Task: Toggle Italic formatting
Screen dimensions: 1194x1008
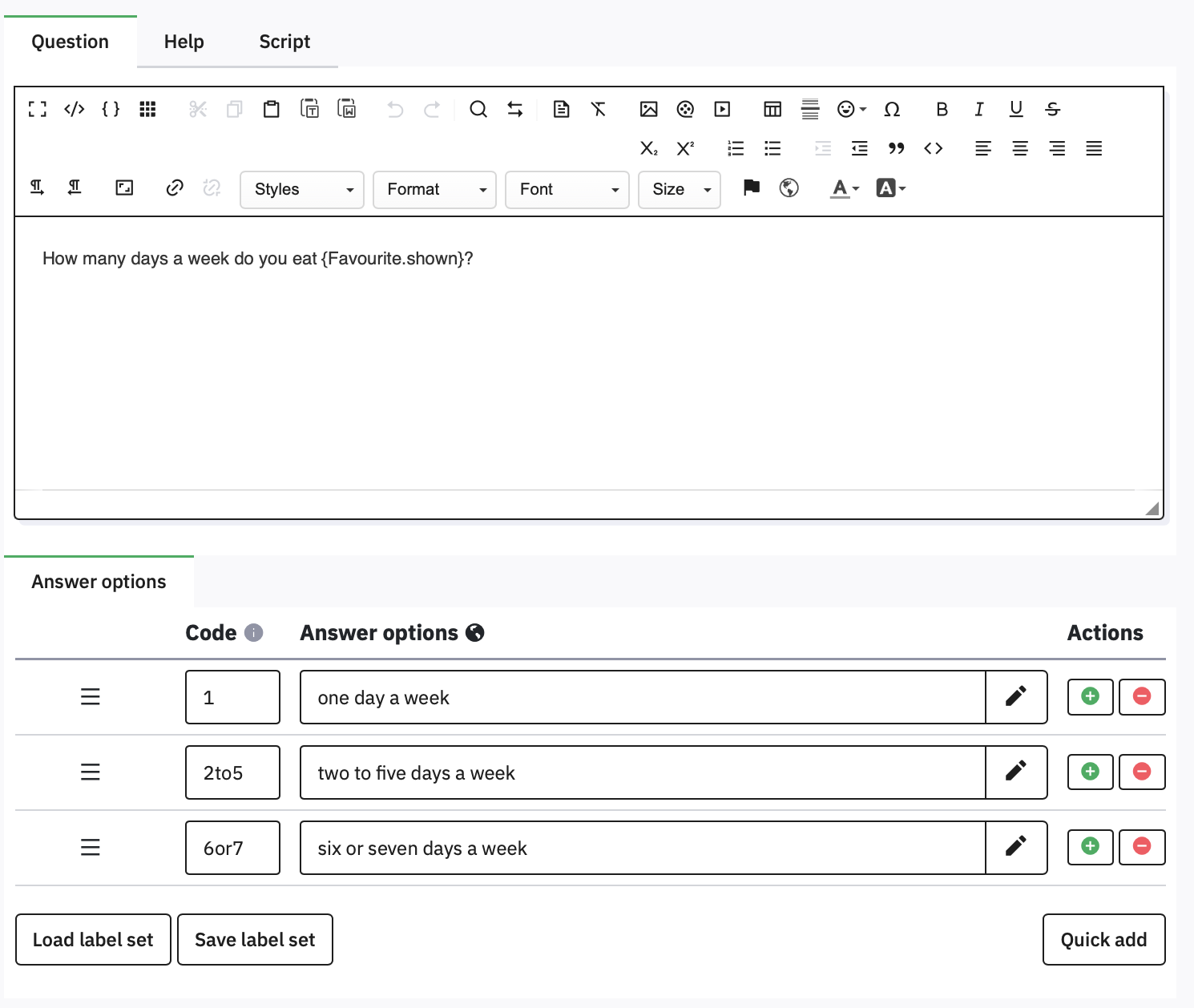Action: click(x=979, y=109)
